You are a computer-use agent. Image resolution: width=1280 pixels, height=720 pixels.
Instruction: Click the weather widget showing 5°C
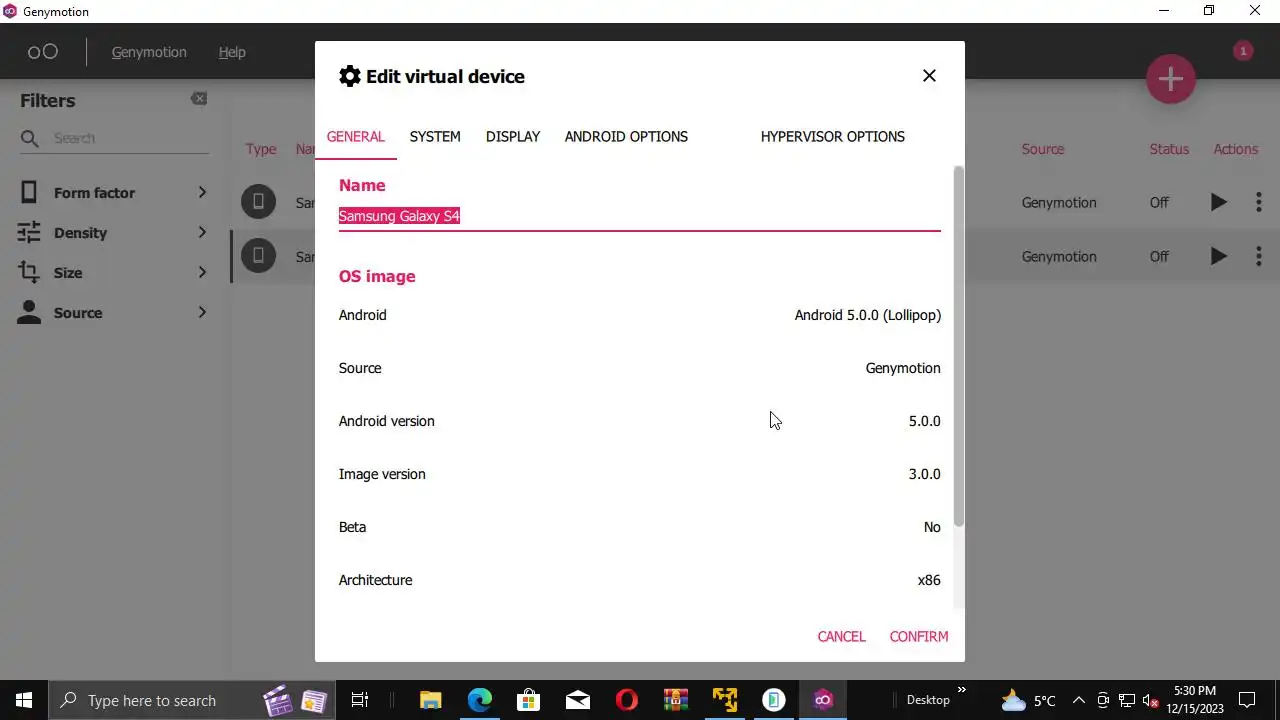[1027, 700]
